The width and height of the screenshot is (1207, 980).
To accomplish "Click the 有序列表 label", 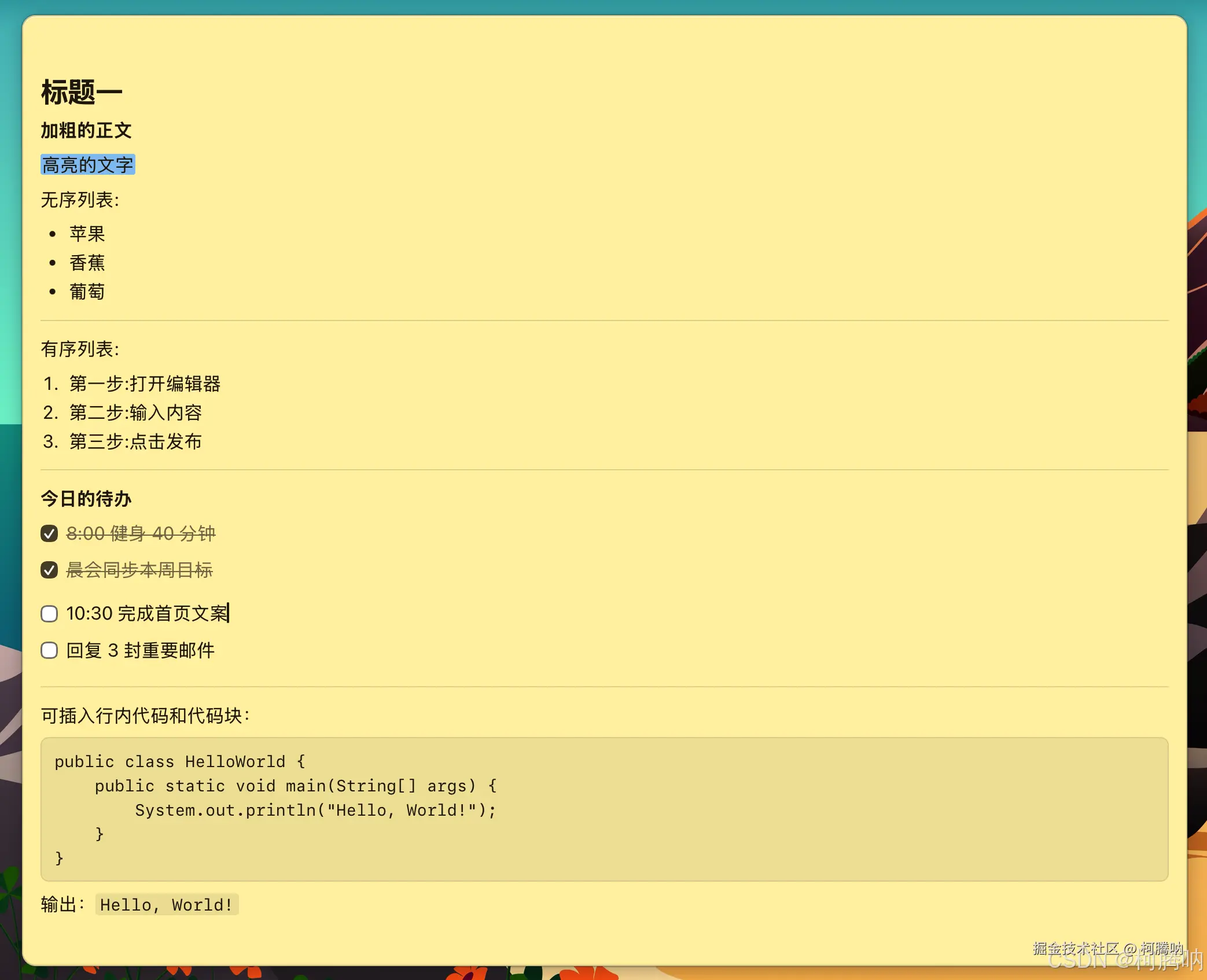I will coord(80,349).
